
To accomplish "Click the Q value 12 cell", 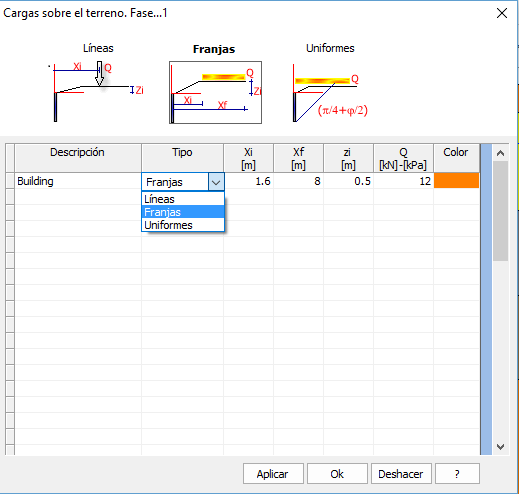I will [x=403, y=181].
